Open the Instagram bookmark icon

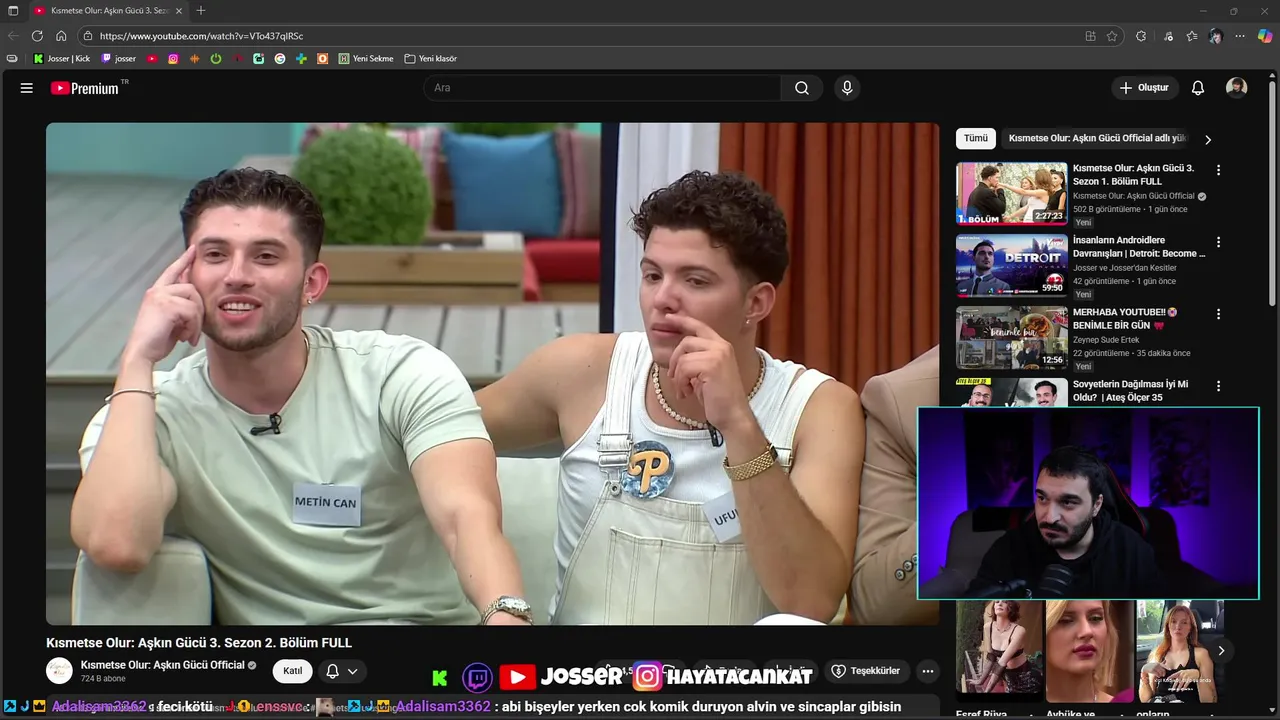coord(173,59)
